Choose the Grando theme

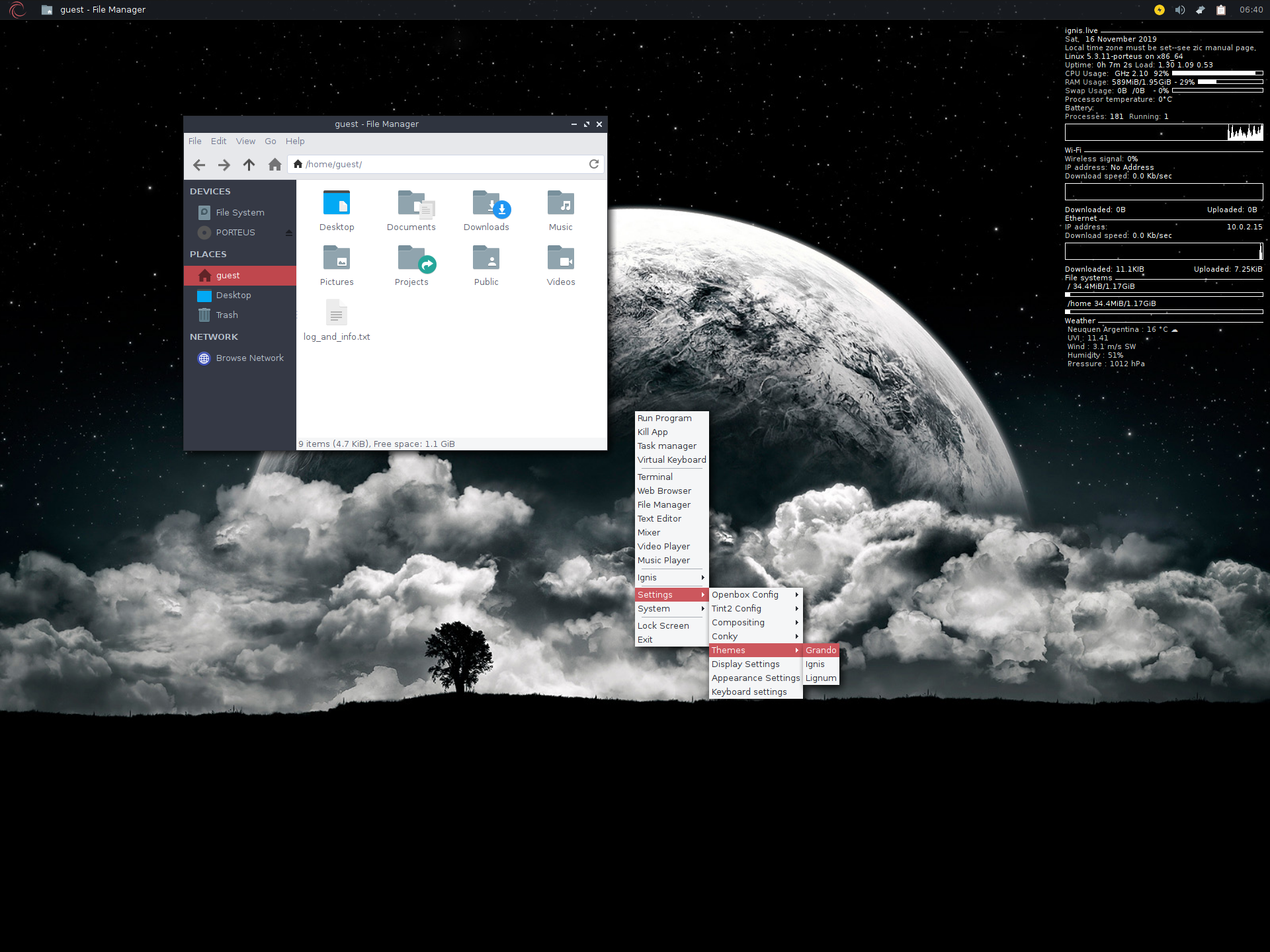point(820,650)
